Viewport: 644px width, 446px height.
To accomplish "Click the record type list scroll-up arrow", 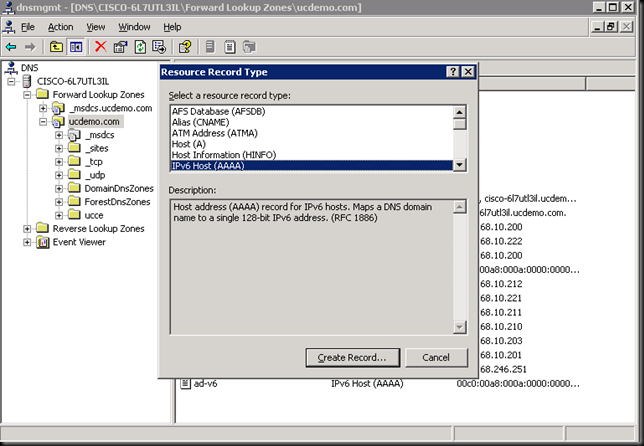I will (460, 112).
